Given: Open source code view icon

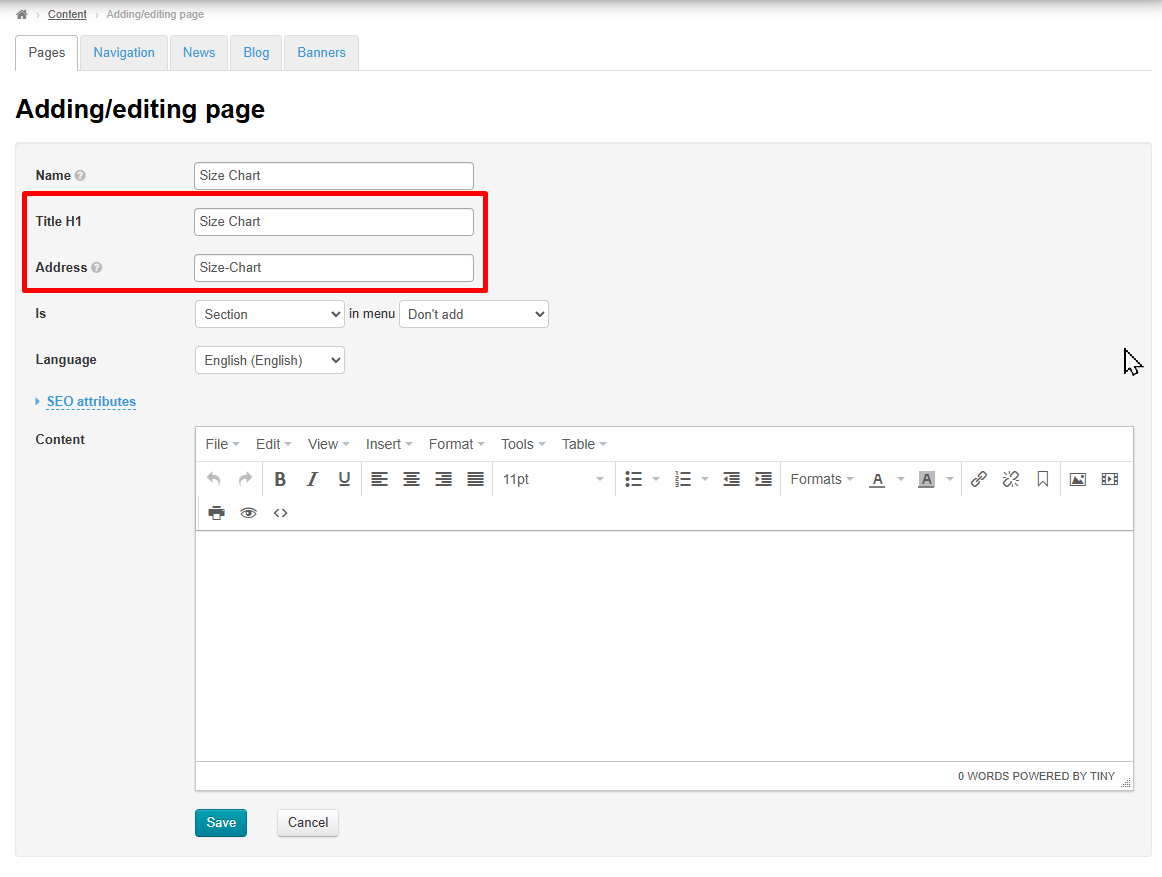Looking at the screenshot, I should click(281, 513).
